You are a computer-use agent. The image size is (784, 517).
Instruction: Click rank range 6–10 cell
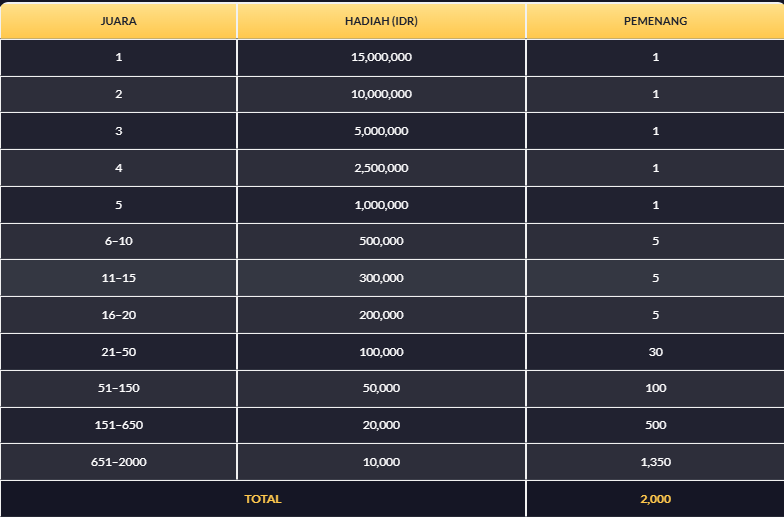[118, 241]
